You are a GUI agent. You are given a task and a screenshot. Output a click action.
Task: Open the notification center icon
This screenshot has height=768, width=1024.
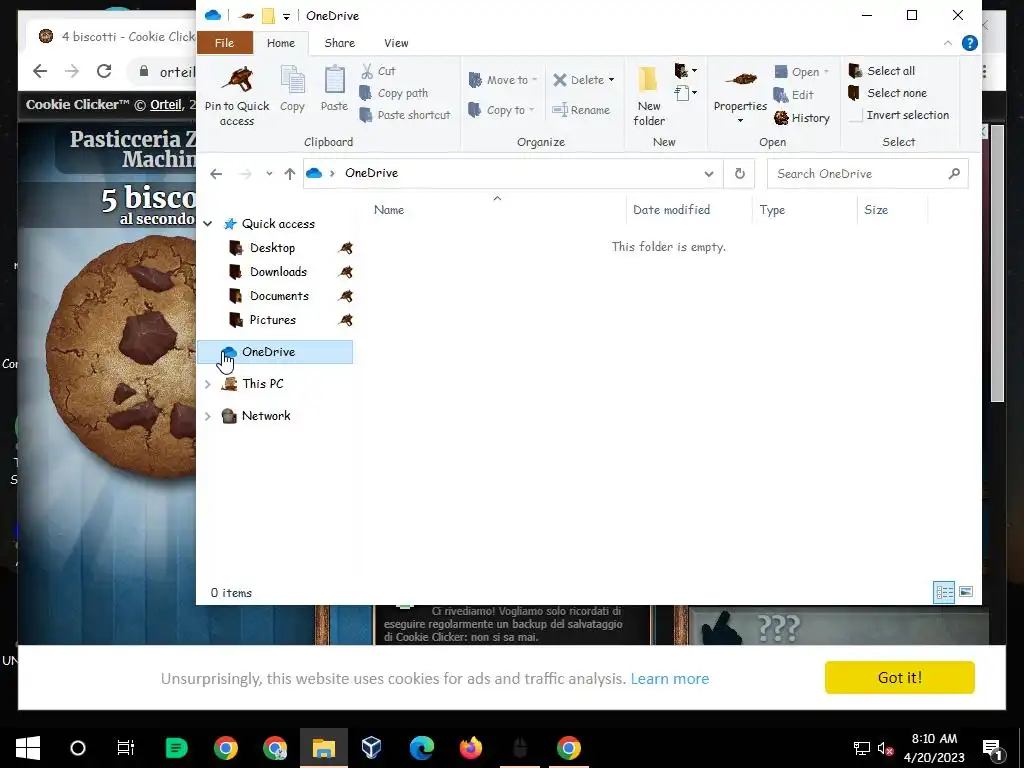point(993,748)
